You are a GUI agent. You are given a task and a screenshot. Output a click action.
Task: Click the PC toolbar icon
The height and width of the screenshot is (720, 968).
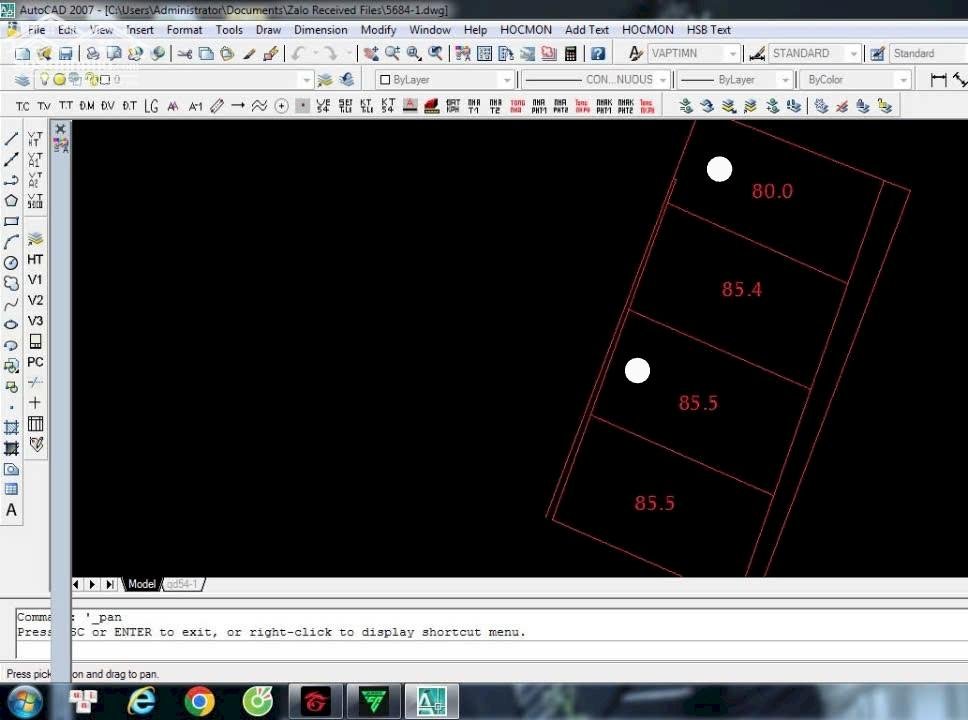tap(35, 362)
